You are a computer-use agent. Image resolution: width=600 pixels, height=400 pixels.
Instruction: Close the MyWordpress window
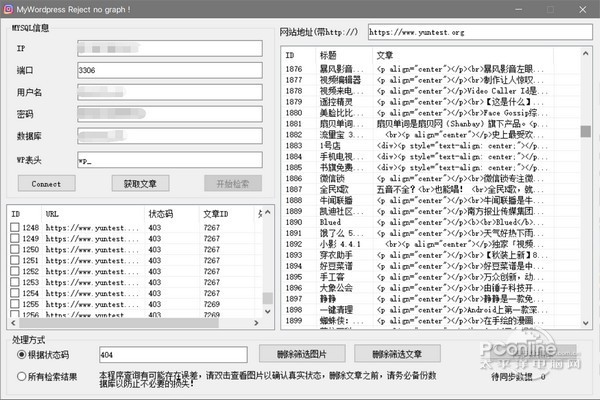pos(582,9)
